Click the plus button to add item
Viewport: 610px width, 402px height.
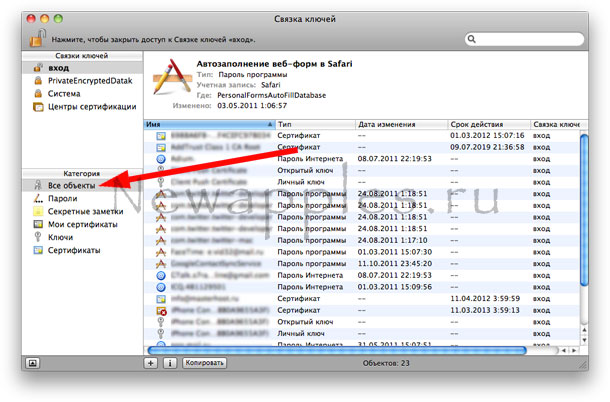(151, 363)
